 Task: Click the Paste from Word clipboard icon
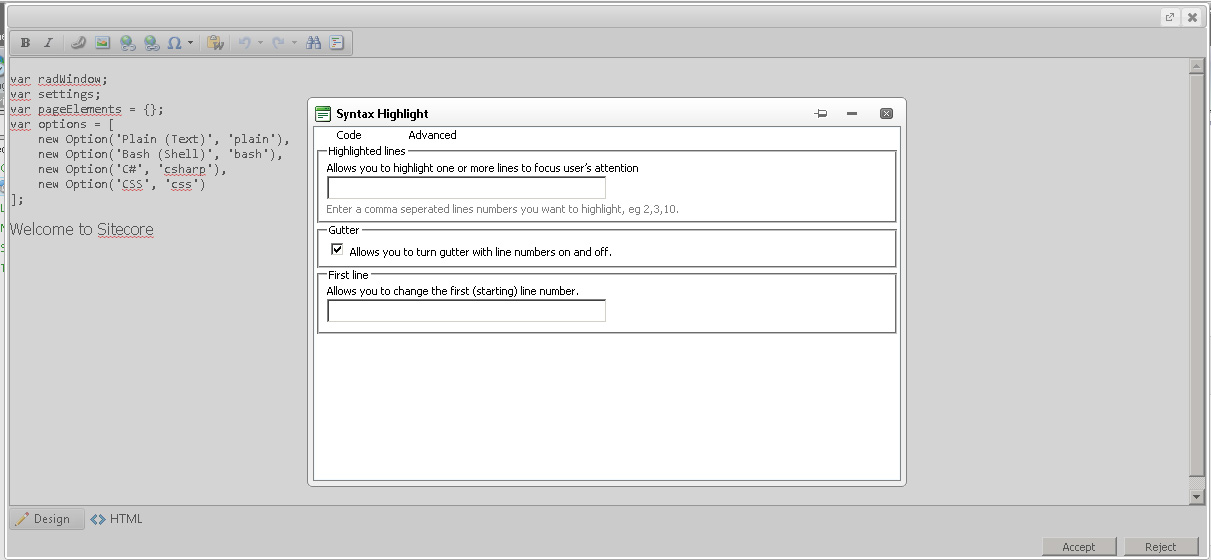(x=214, y=43)
